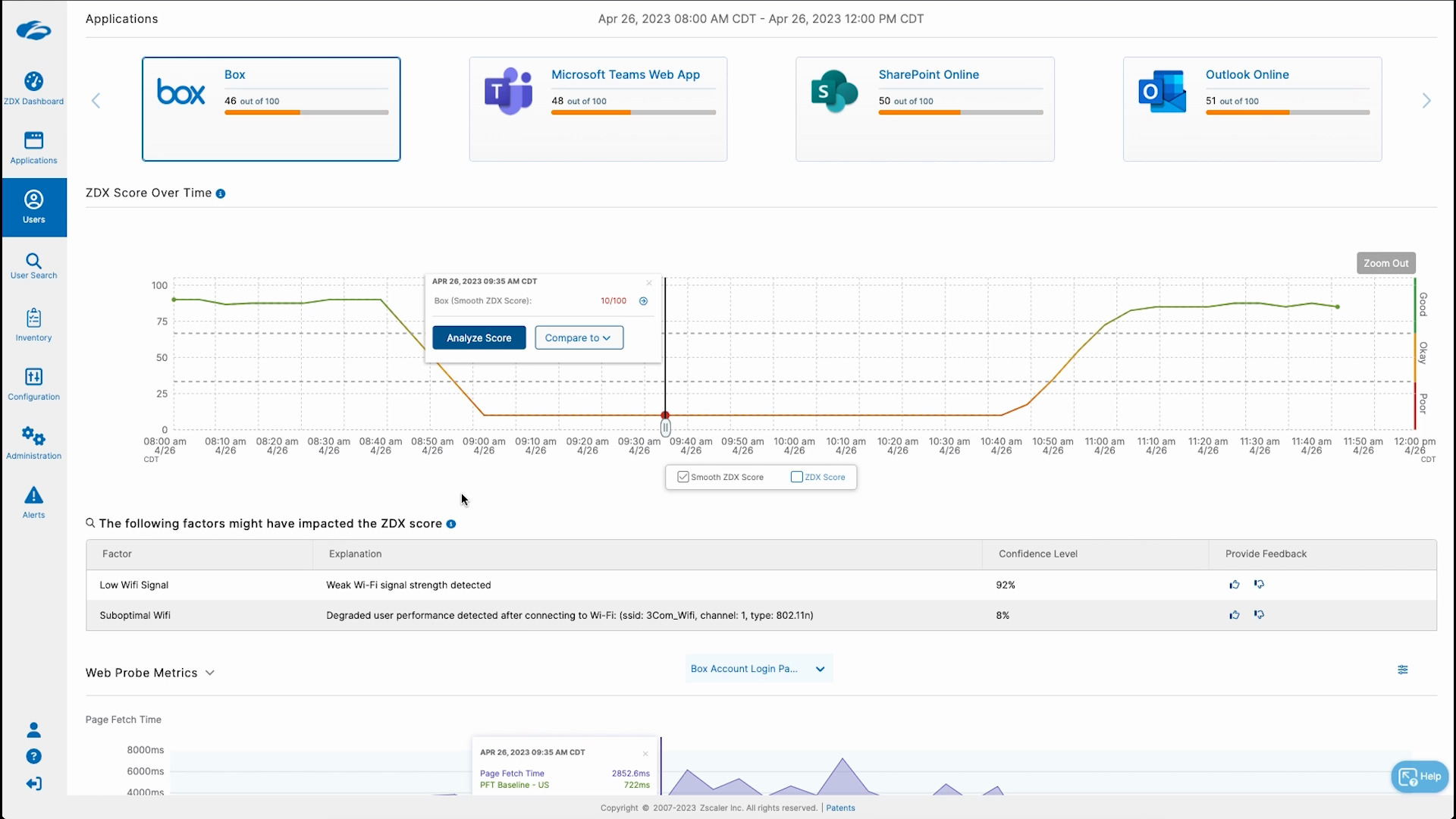Click the Factor column header
This screenshot has height=819, width=1456.
click(x=117, y=554)
